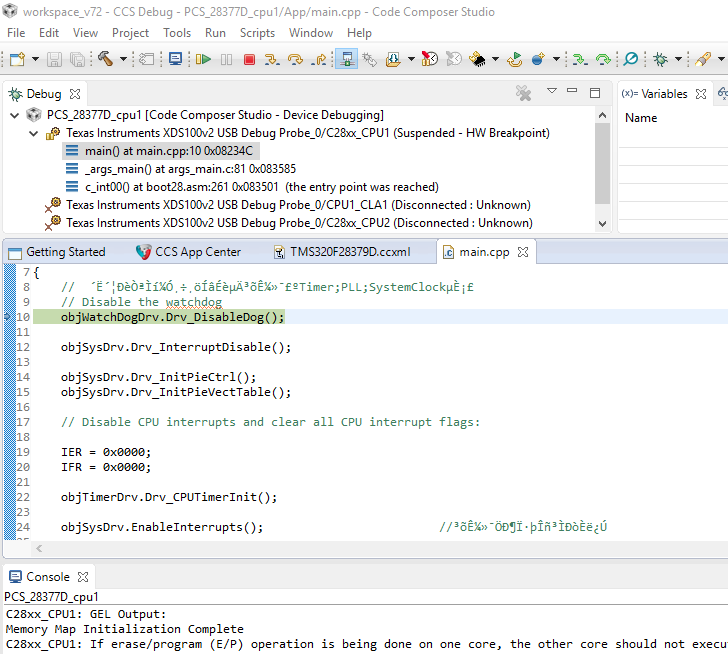Select _args_main() stack frame
Screen dimensions: 728x654
click(x=181, y=169)
